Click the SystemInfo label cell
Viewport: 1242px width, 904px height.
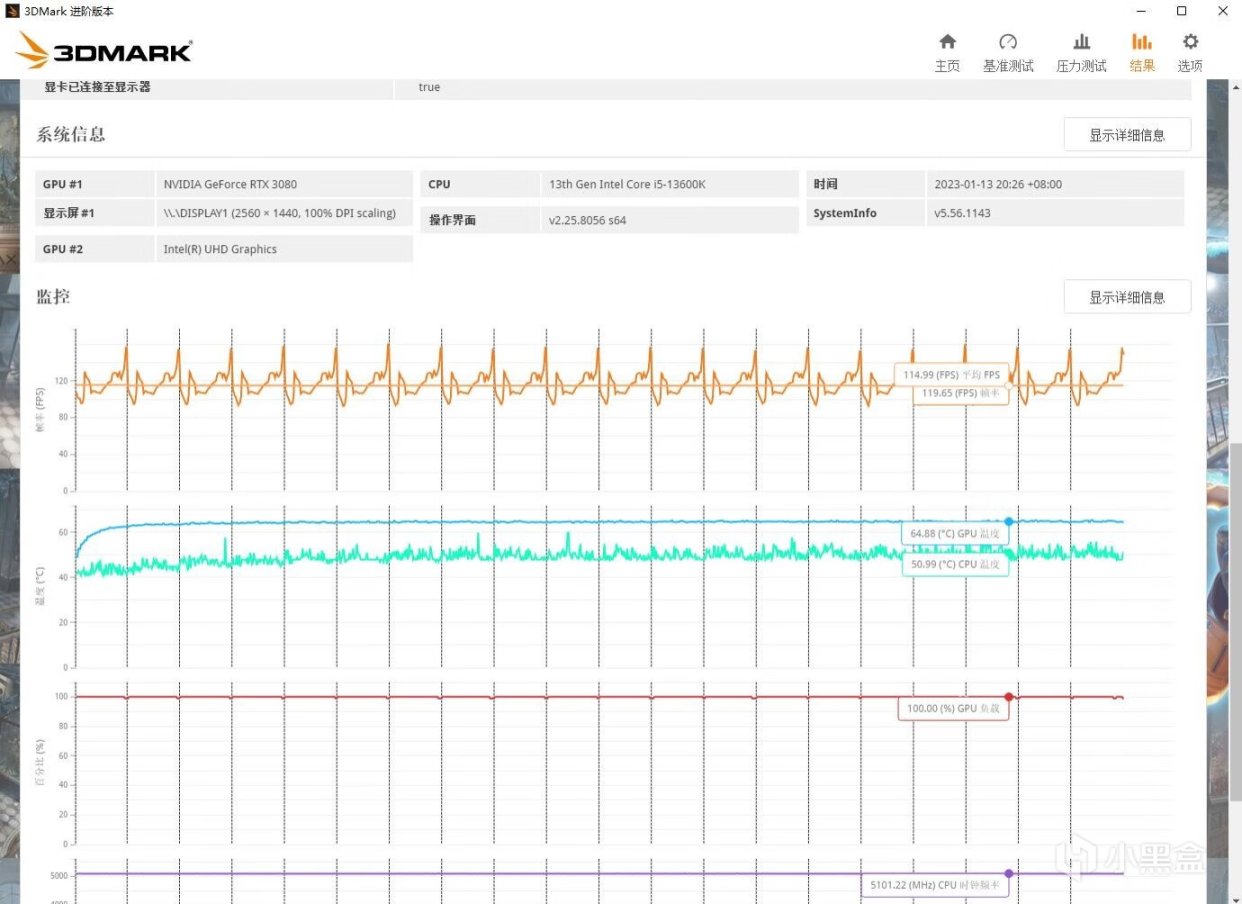865,213
